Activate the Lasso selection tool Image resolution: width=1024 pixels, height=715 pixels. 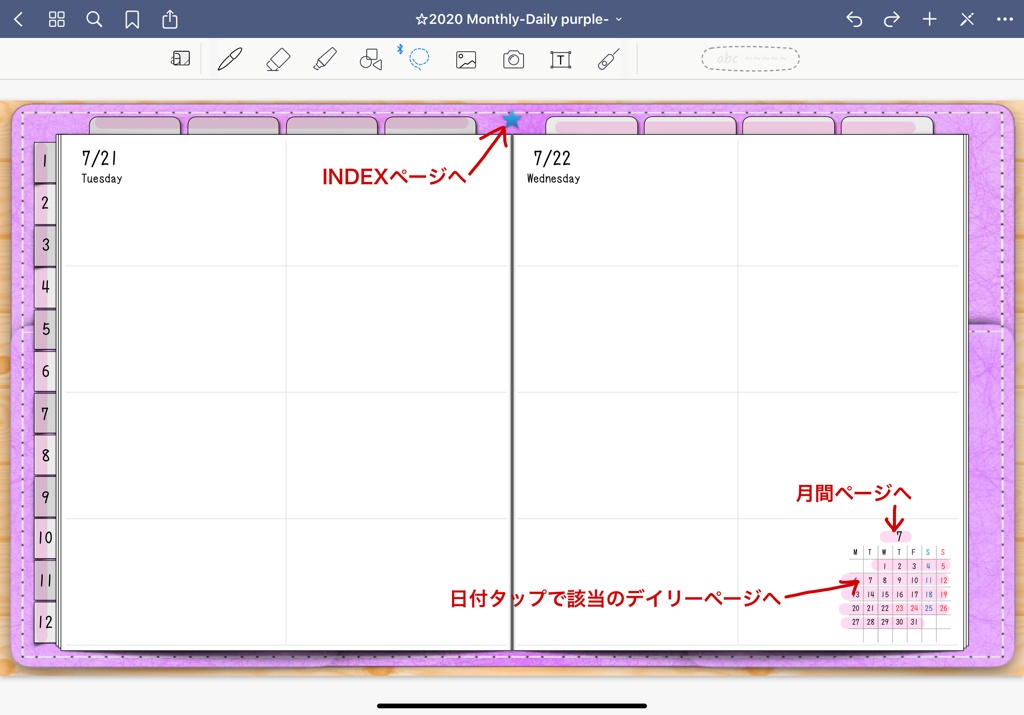click(419, 58)
